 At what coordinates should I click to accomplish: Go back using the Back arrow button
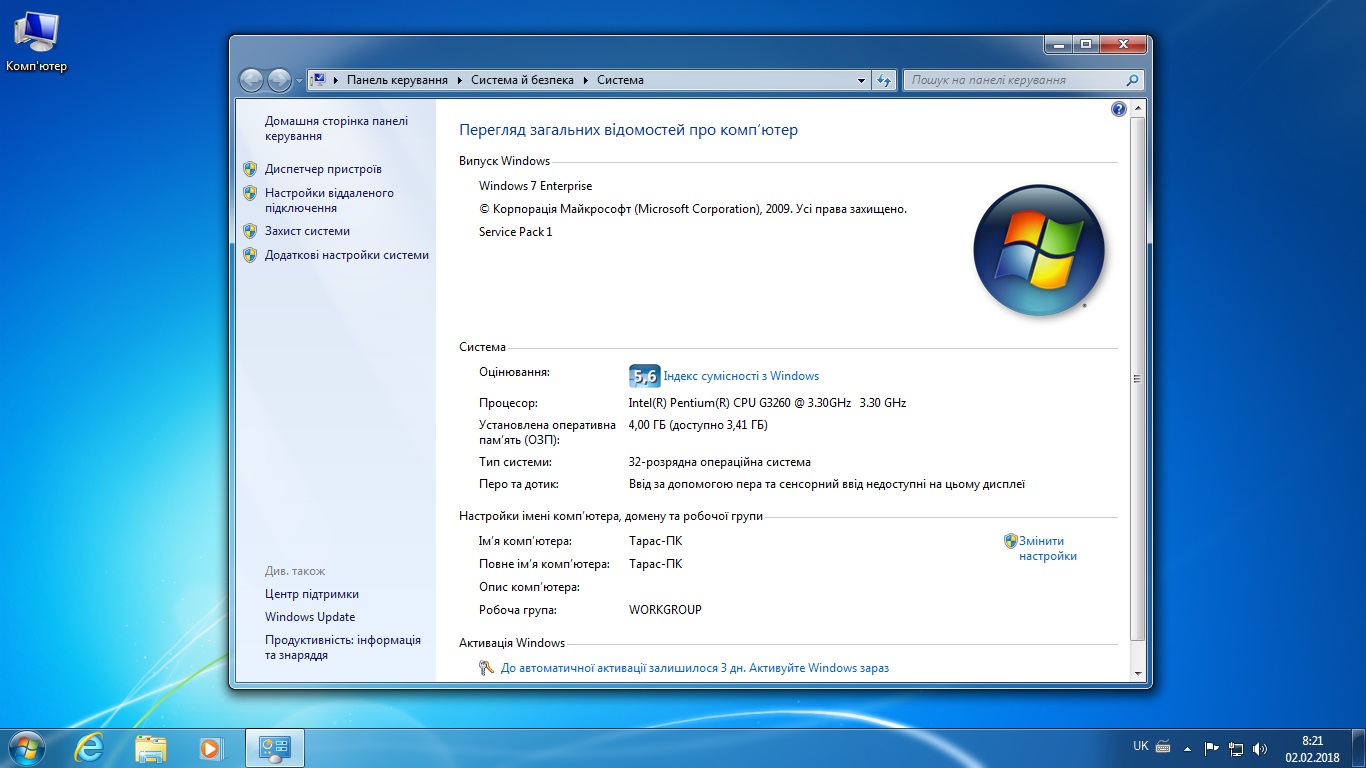point(251,80)
